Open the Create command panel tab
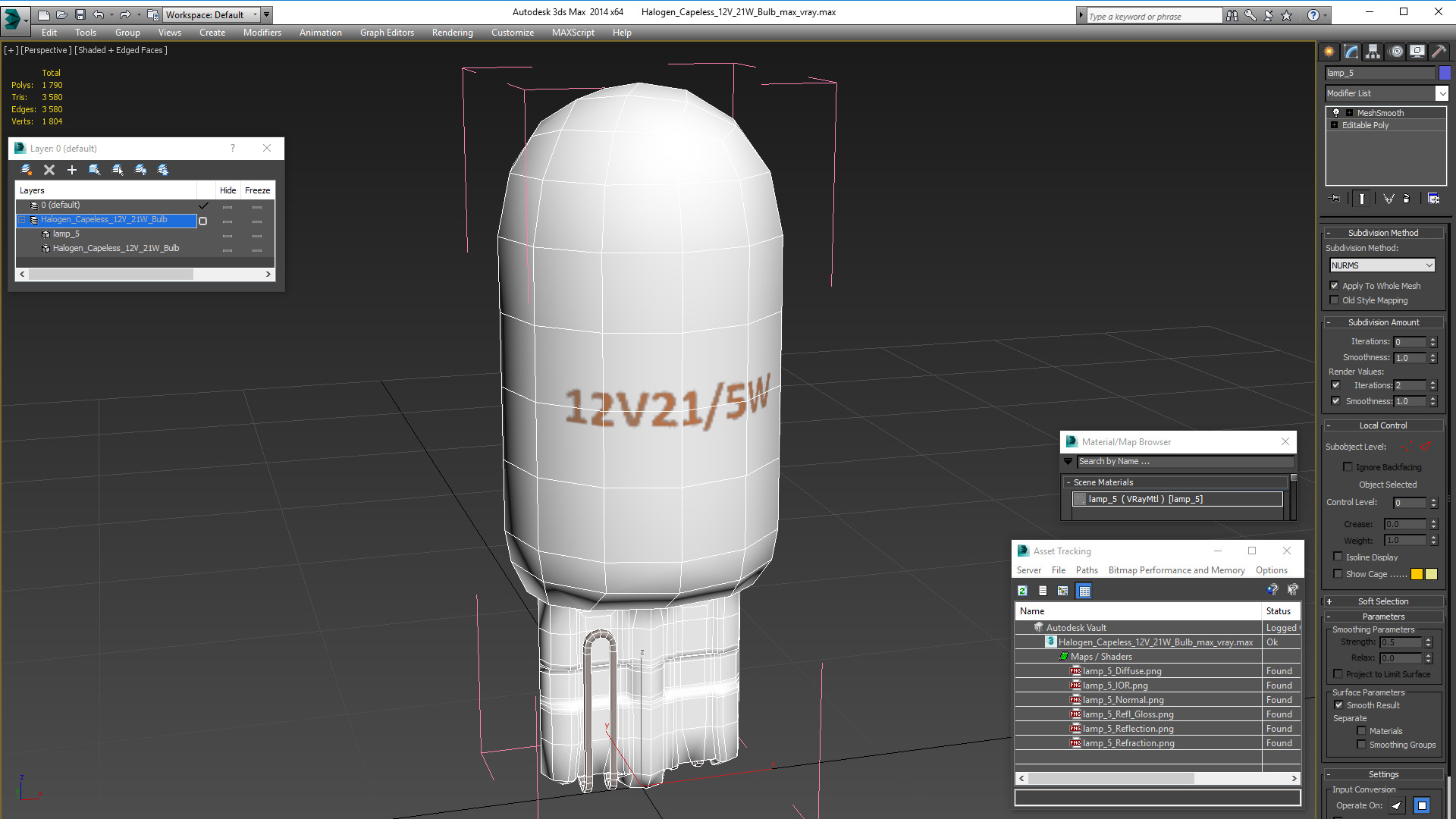This screenshot has width=1456, height=819. point(1329,52)
